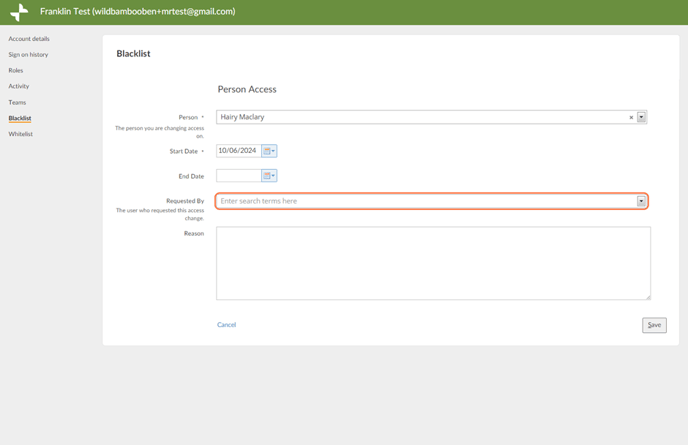Cancel the person access form
688x445 pixels.
226,325
